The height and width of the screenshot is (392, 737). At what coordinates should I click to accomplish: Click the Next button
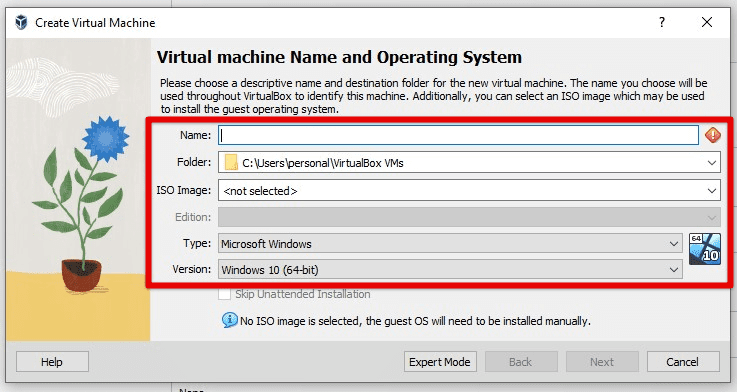(602, 362)
